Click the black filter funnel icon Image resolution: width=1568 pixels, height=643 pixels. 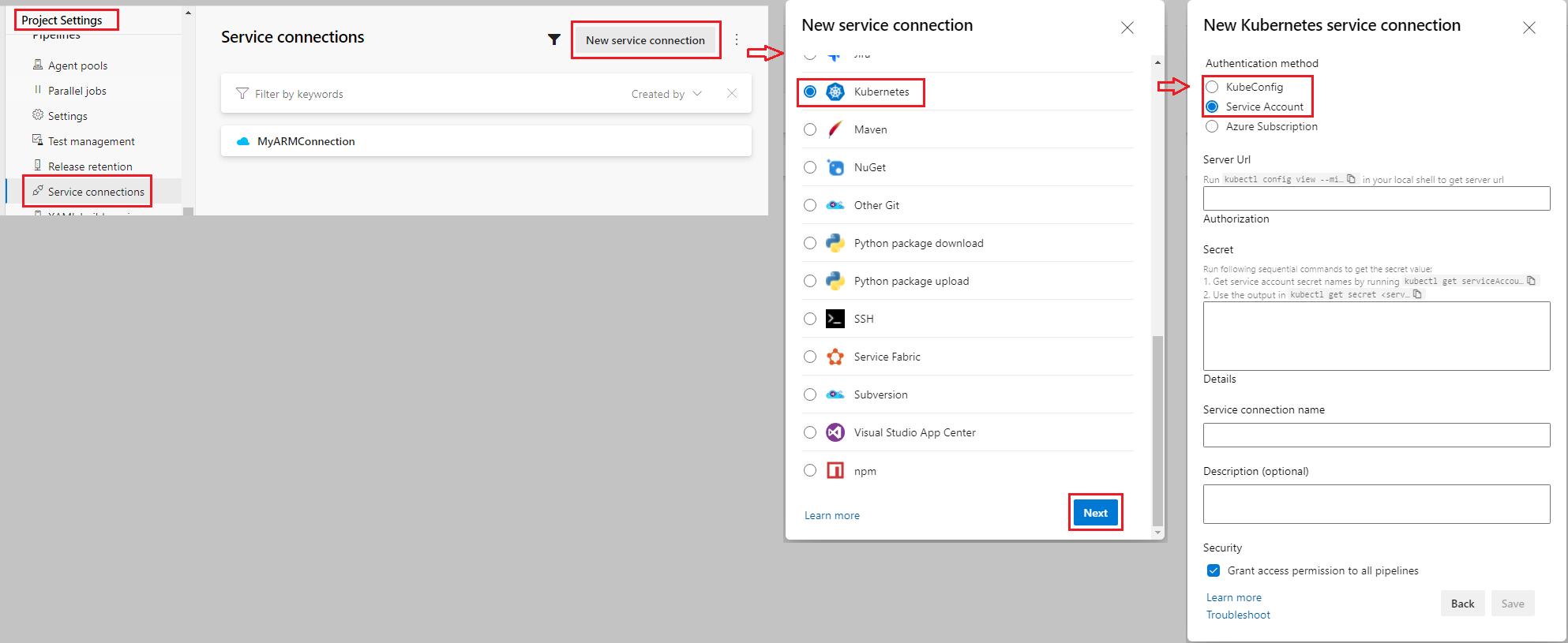(x=554, y=39)
